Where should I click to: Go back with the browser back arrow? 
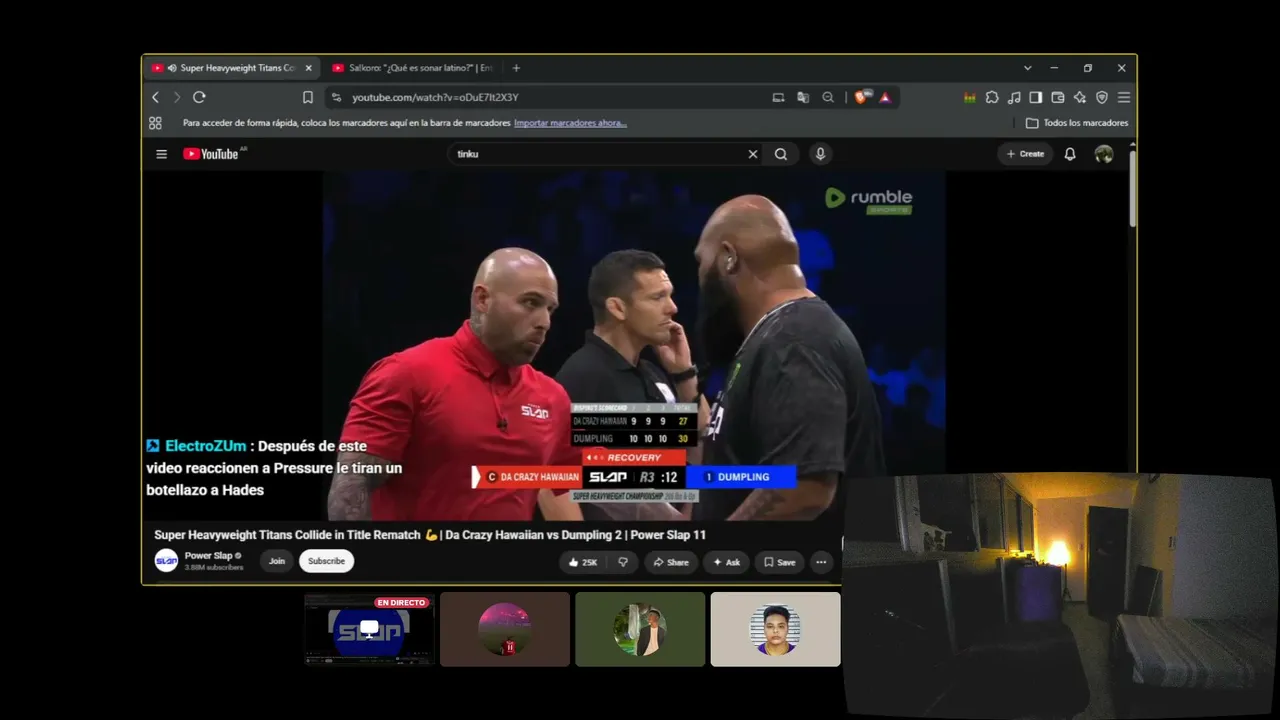point(155,97)
